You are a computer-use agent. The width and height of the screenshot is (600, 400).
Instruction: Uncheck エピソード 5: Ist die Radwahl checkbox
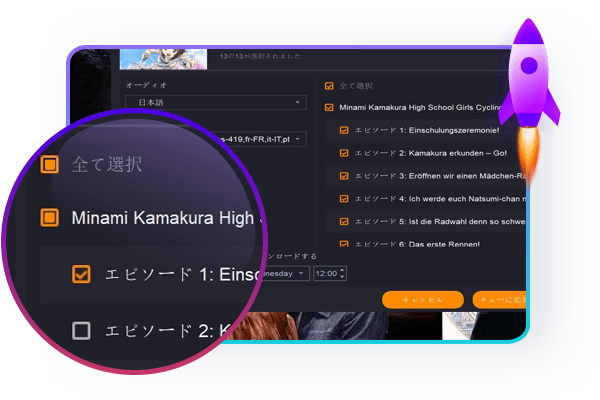coord(344,221)
